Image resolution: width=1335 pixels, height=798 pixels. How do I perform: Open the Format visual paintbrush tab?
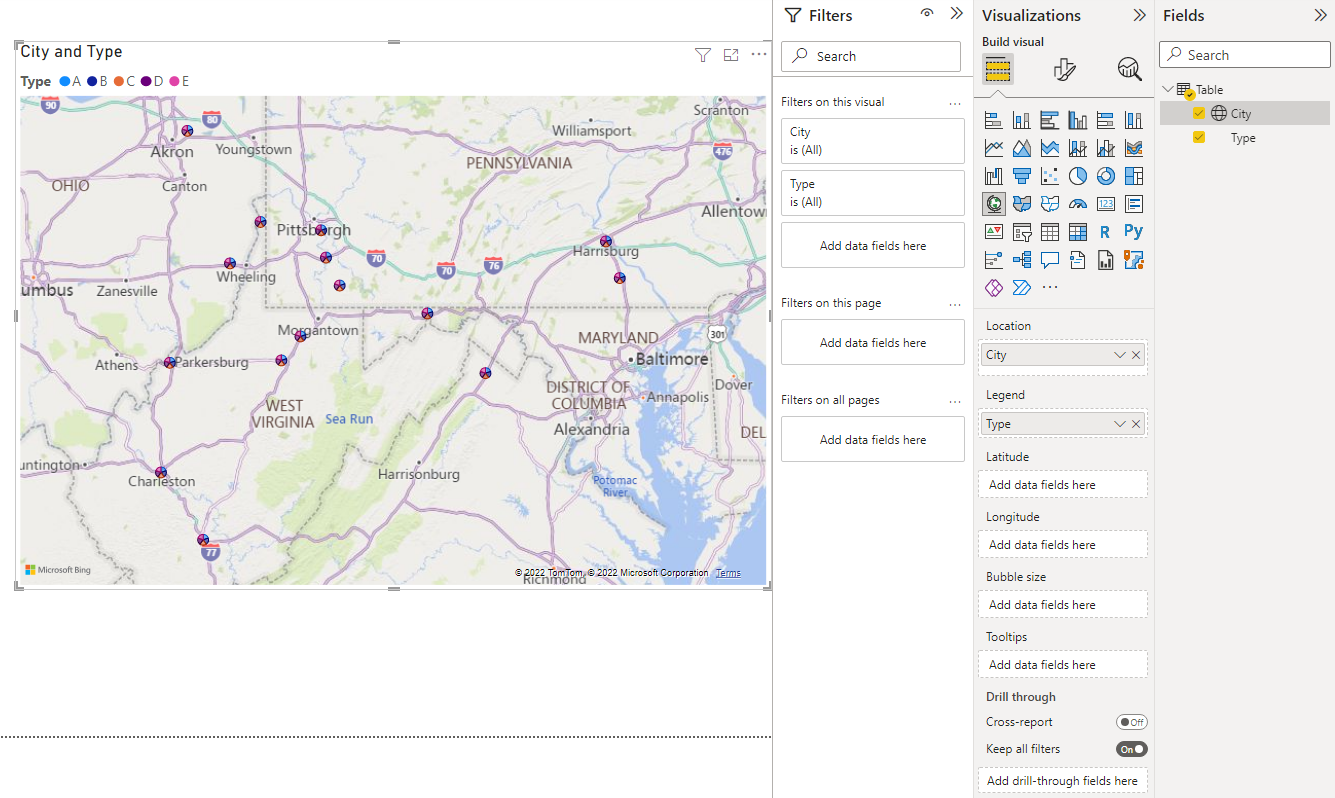[1064, 69]
